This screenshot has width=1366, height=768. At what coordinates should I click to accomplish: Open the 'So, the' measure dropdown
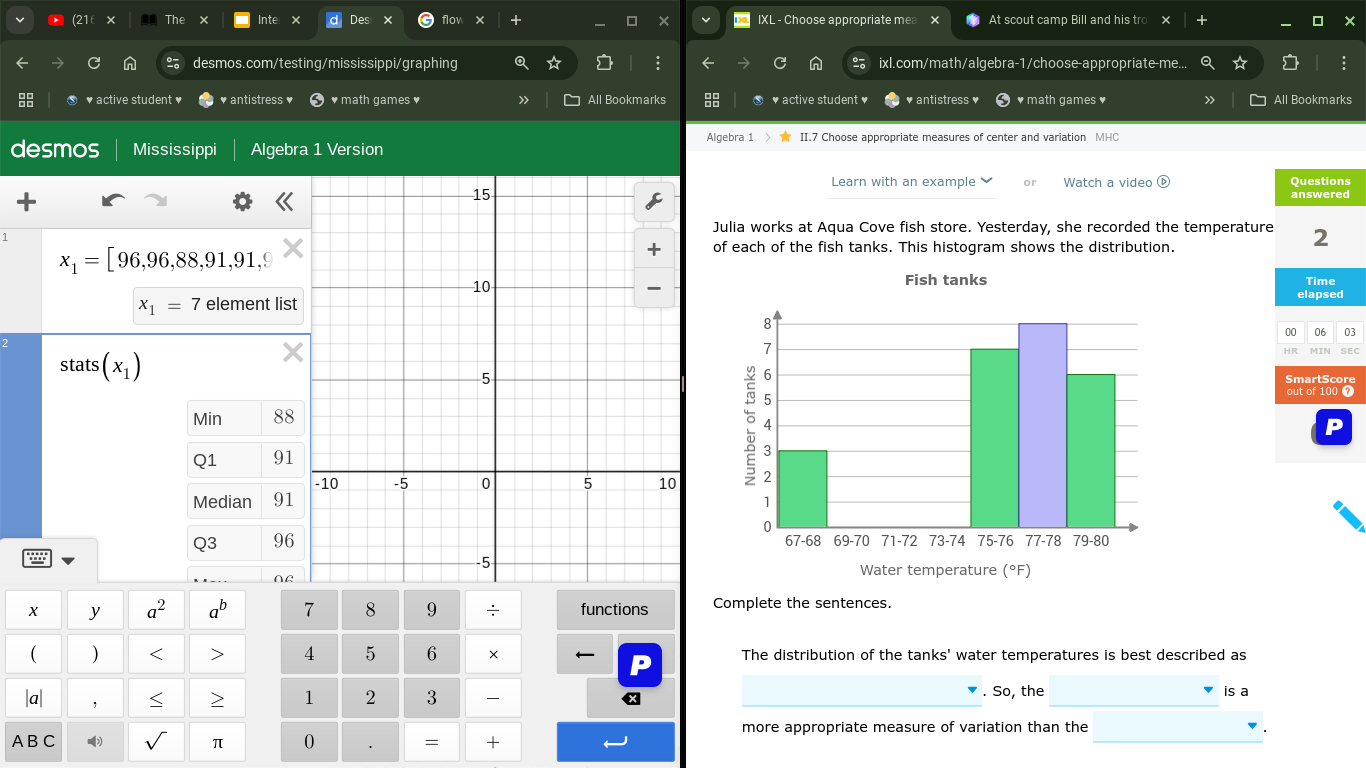(1133, 691)
